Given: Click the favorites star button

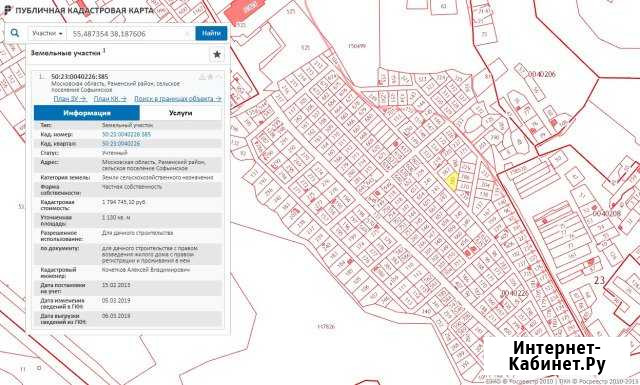Looking at the screenshot, I should click(x=217, y=54).
